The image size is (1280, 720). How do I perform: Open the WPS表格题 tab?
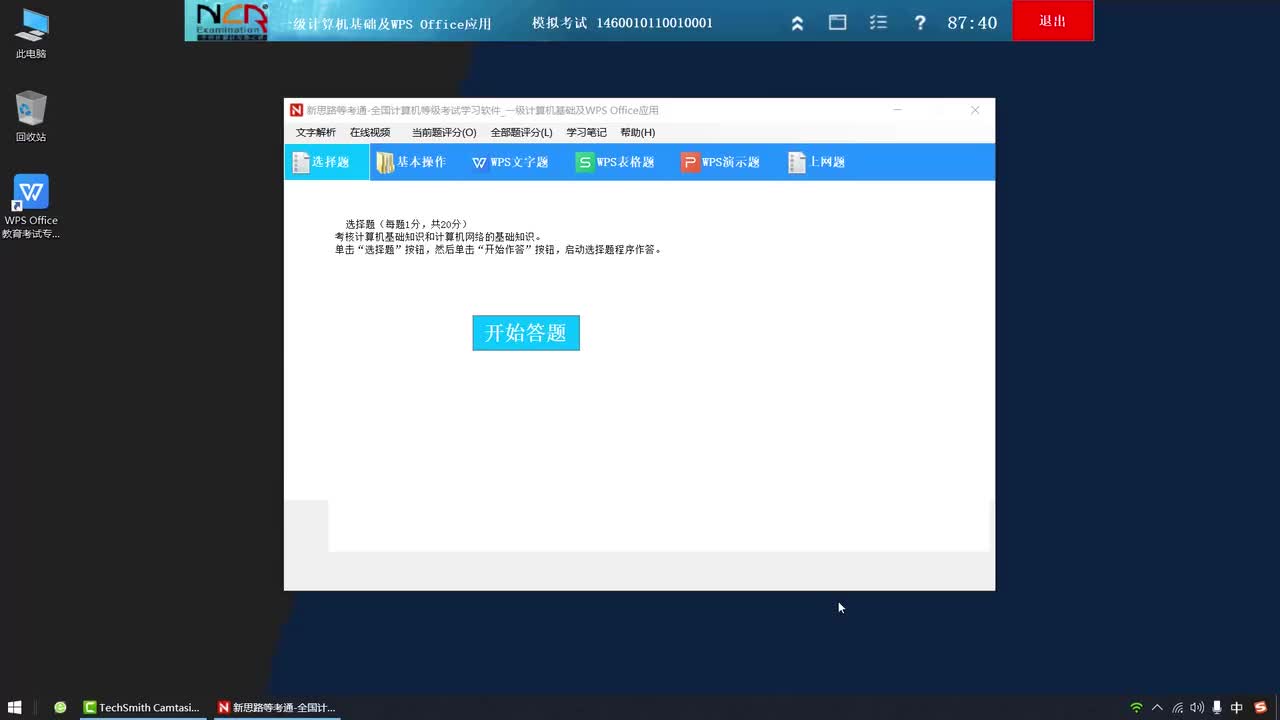[x=615, y=162]
